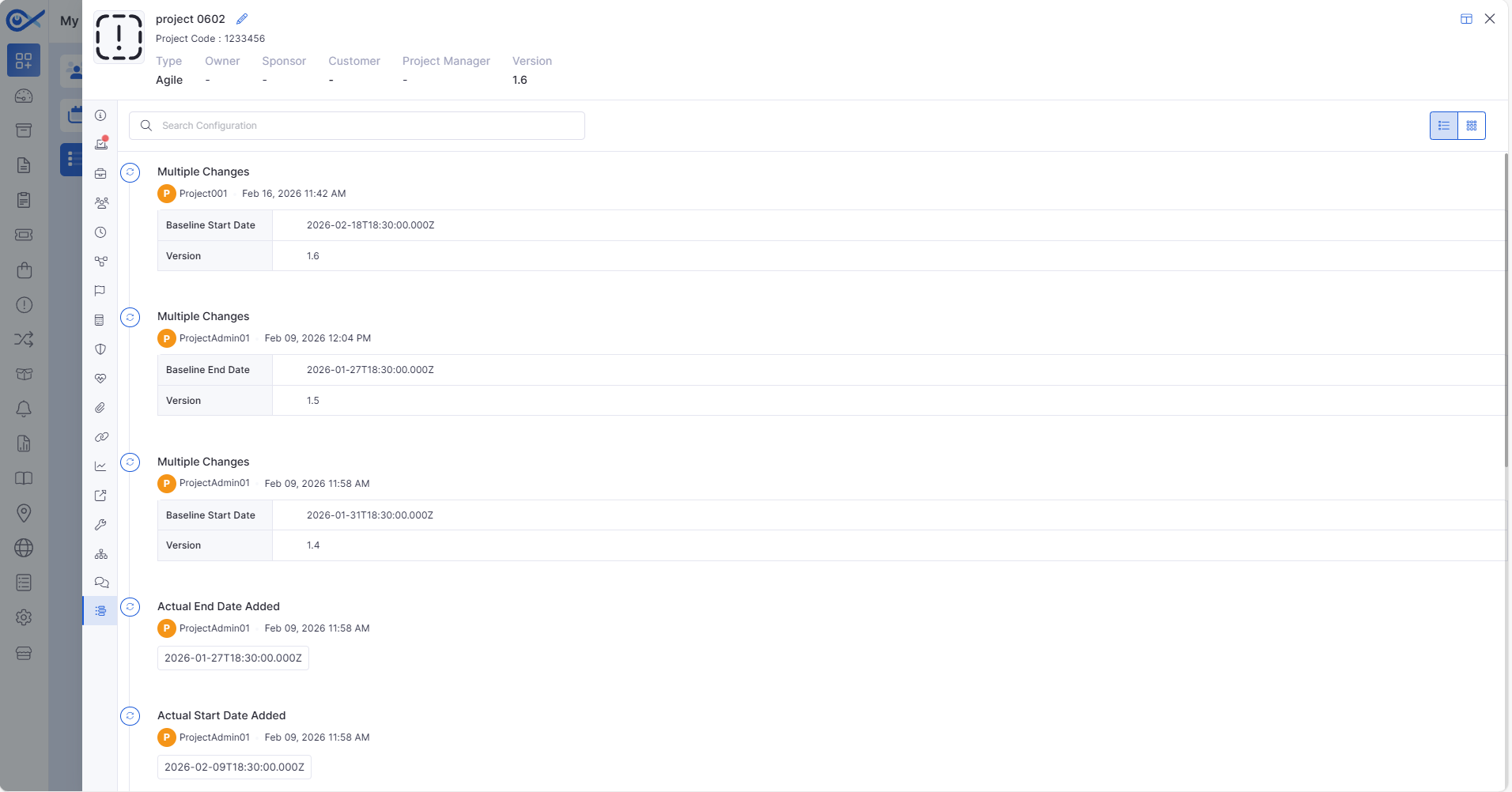
Task: Click the pencil edit icon beside project 0602
Action: (x=242, y=19)
